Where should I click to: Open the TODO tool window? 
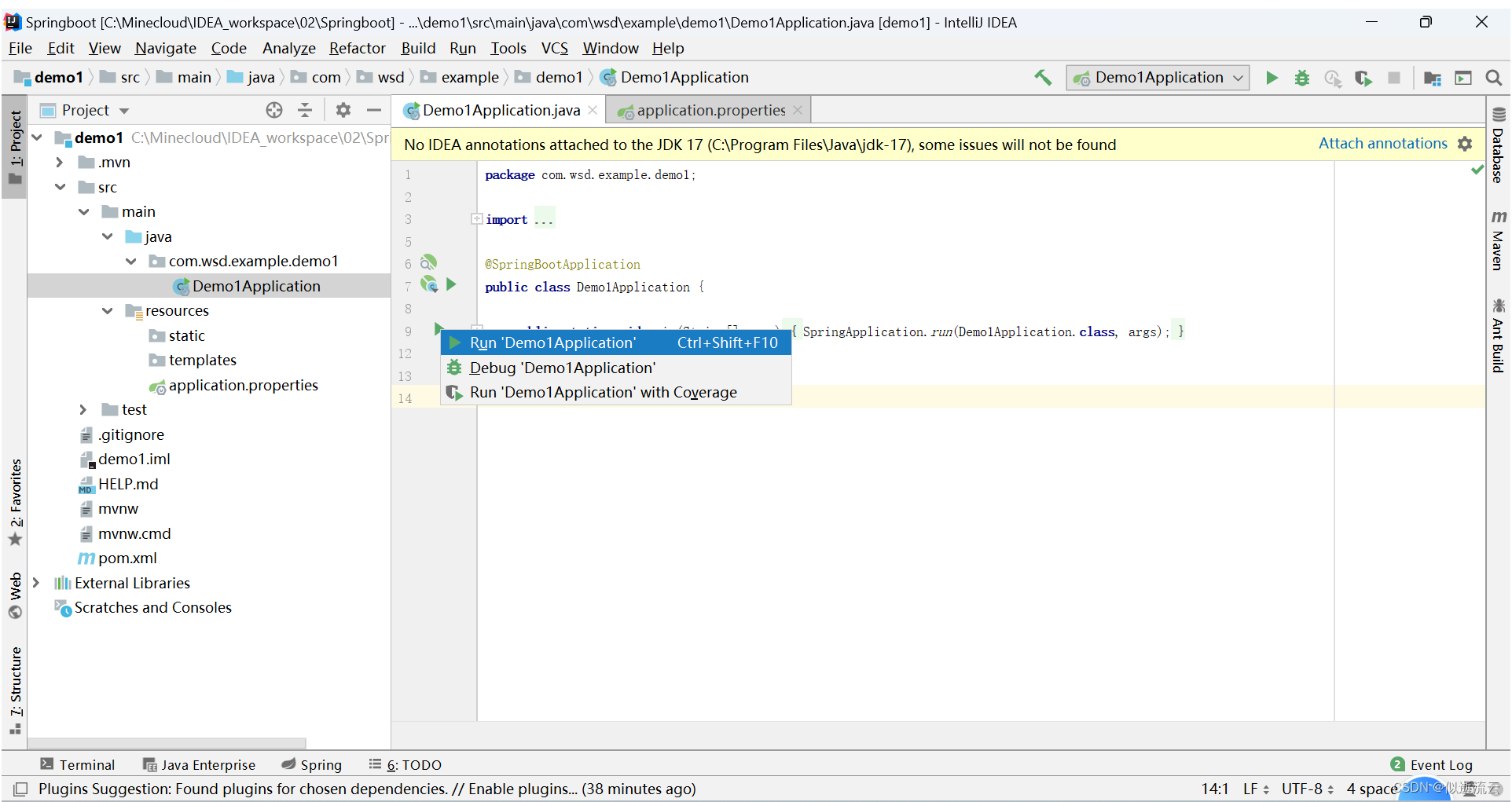coord(406,764)
